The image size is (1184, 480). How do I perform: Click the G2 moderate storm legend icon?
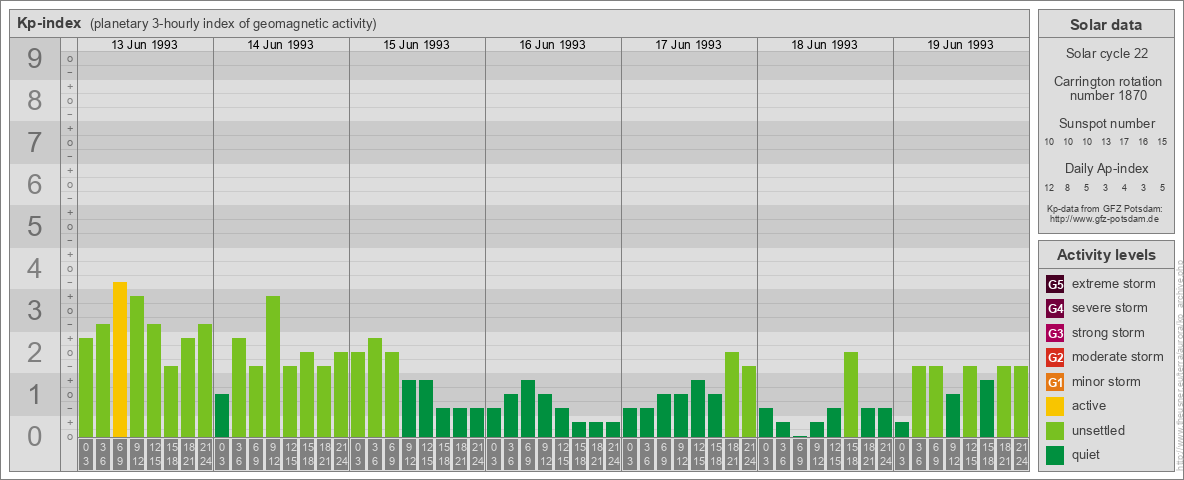[x=1055, y=357]
